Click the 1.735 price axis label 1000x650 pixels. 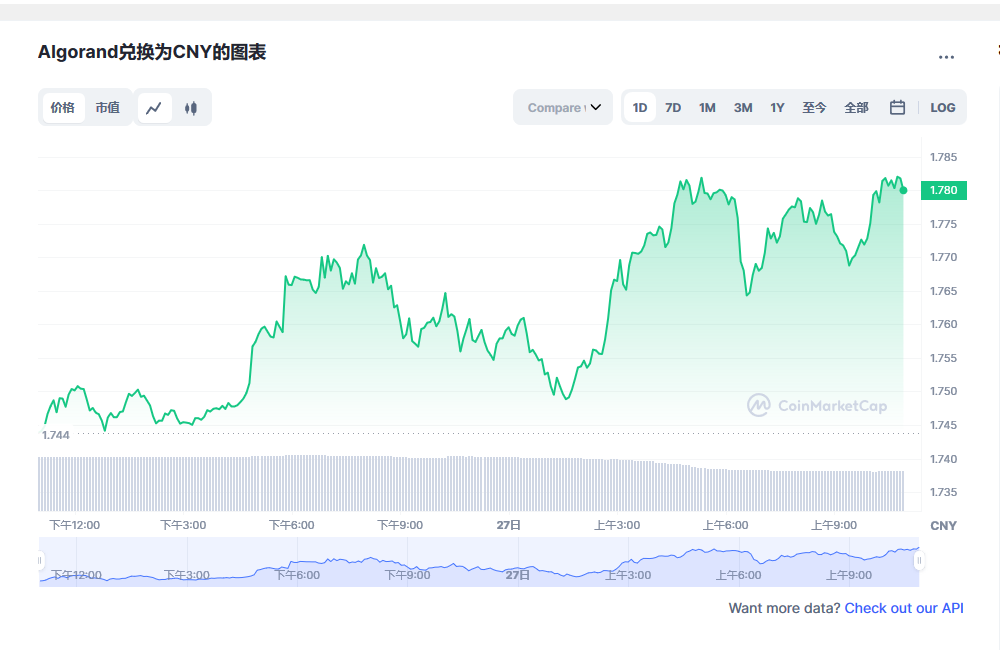pos(943,492)
